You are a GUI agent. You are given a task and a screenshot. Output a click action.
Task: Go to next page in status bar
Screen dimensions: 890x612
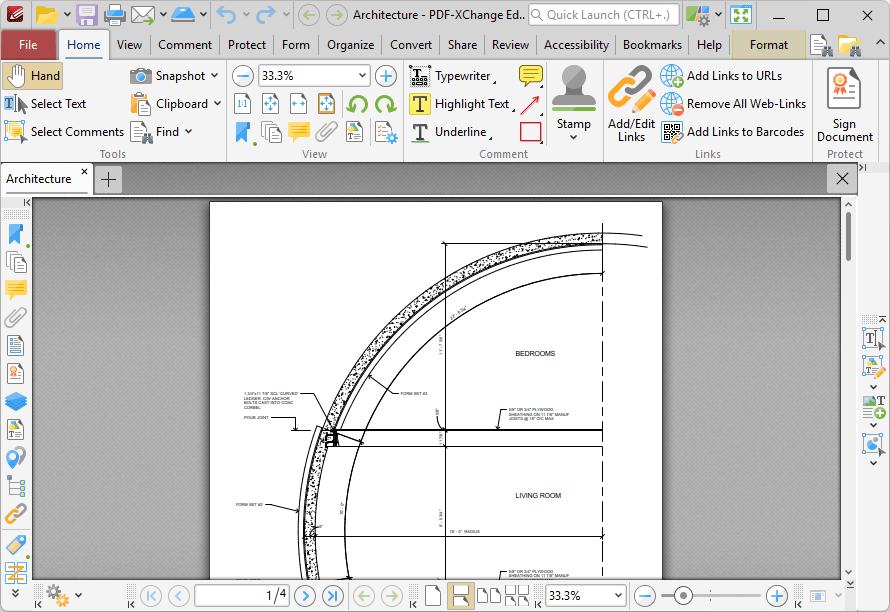click(x=305, y=596)
